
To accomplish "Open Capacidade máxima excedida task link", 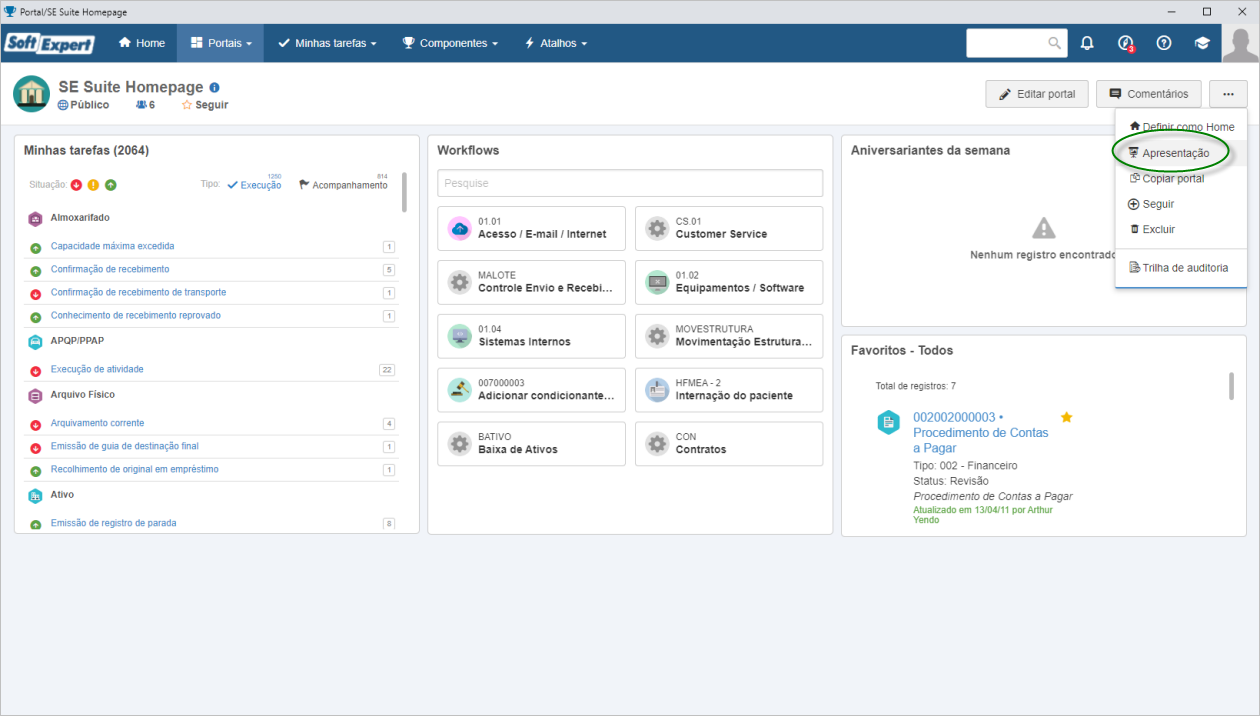I will point(112,246).
